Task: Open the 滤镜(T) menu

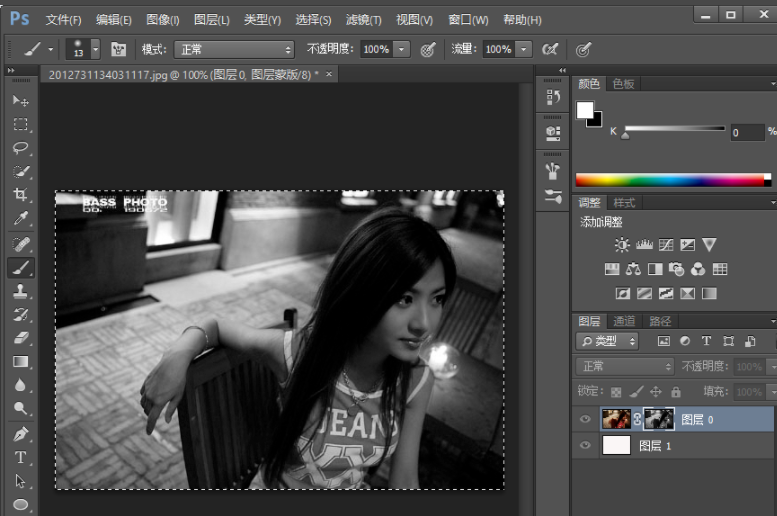Action: pyautogui.click(x=363, y=19)
